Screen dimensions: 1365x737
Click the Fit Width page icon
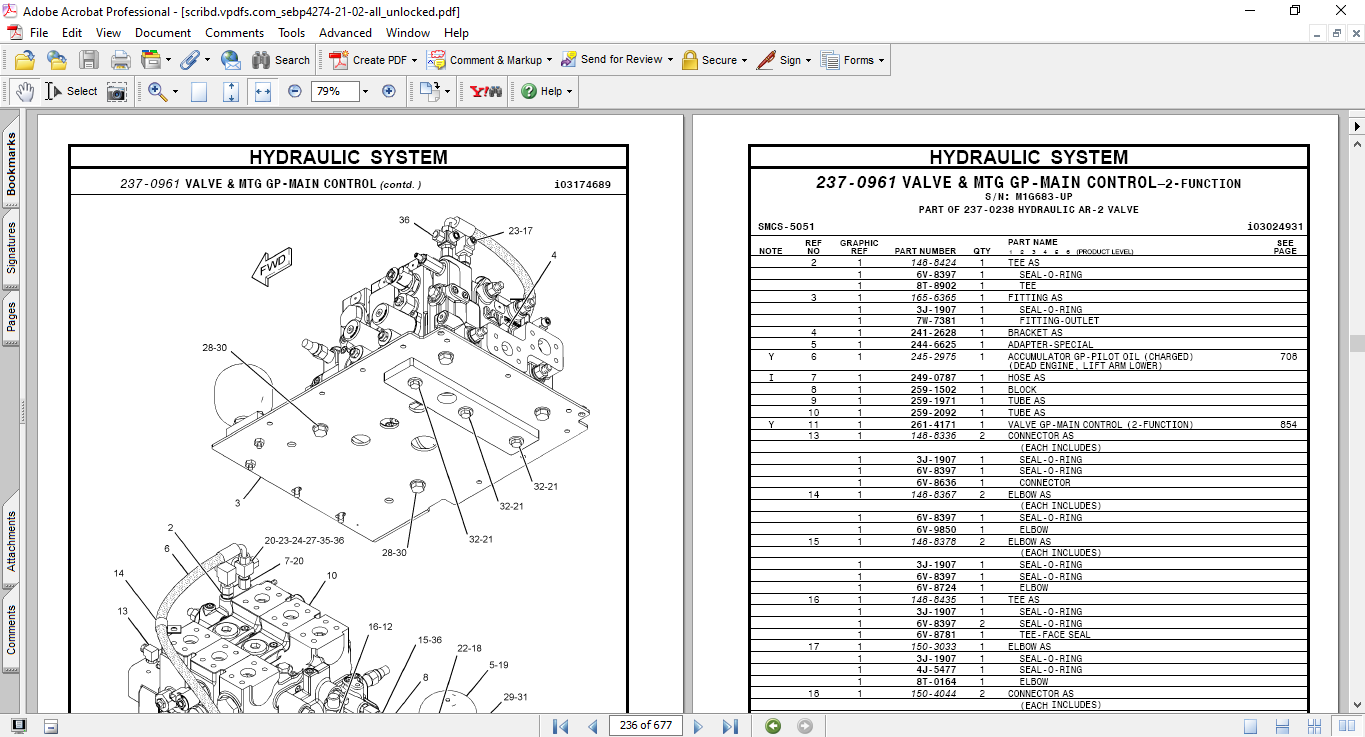click(x=263, y=91)
